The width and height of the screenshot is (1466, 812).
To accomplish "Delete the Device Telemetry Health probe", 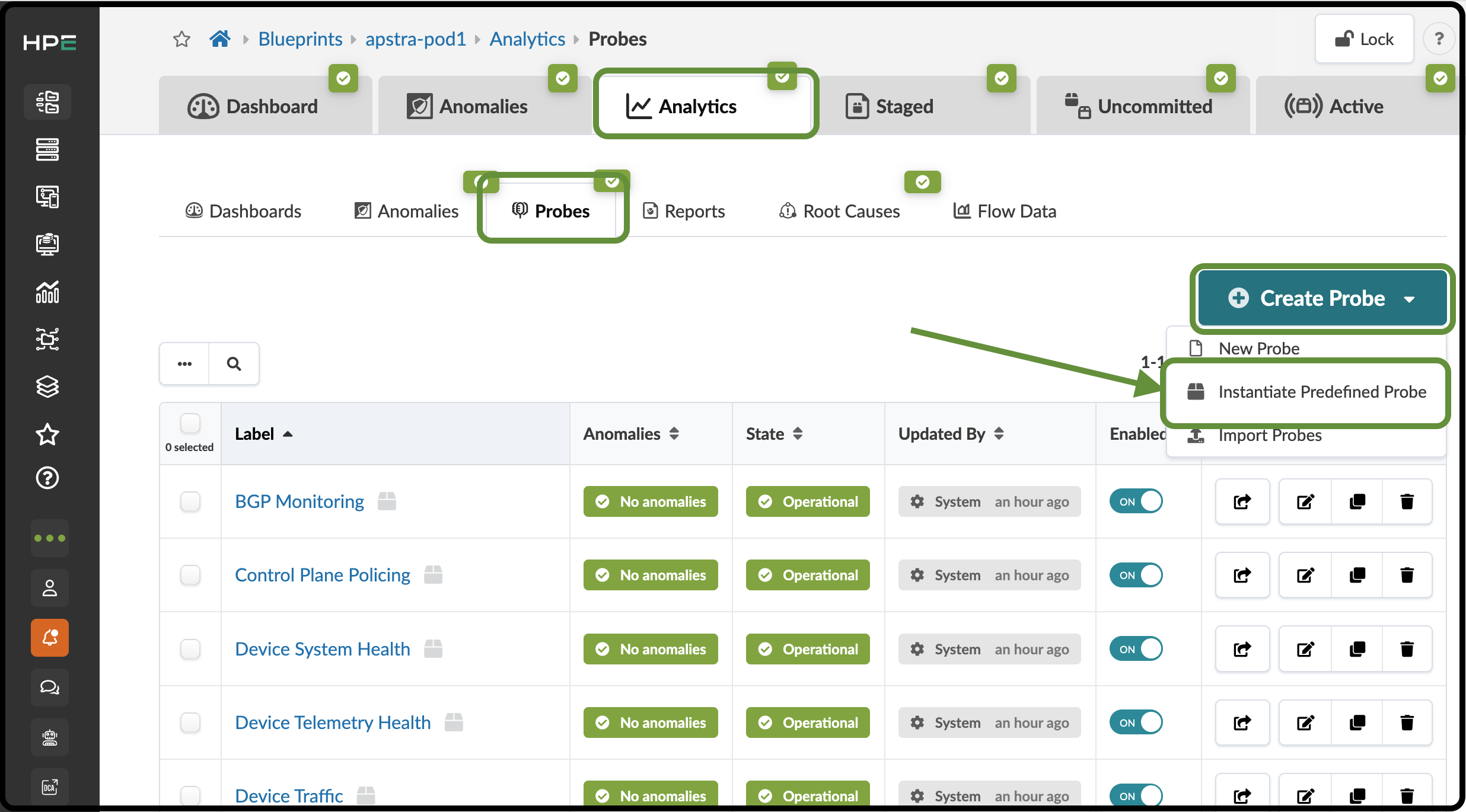I will (1407, 723).
